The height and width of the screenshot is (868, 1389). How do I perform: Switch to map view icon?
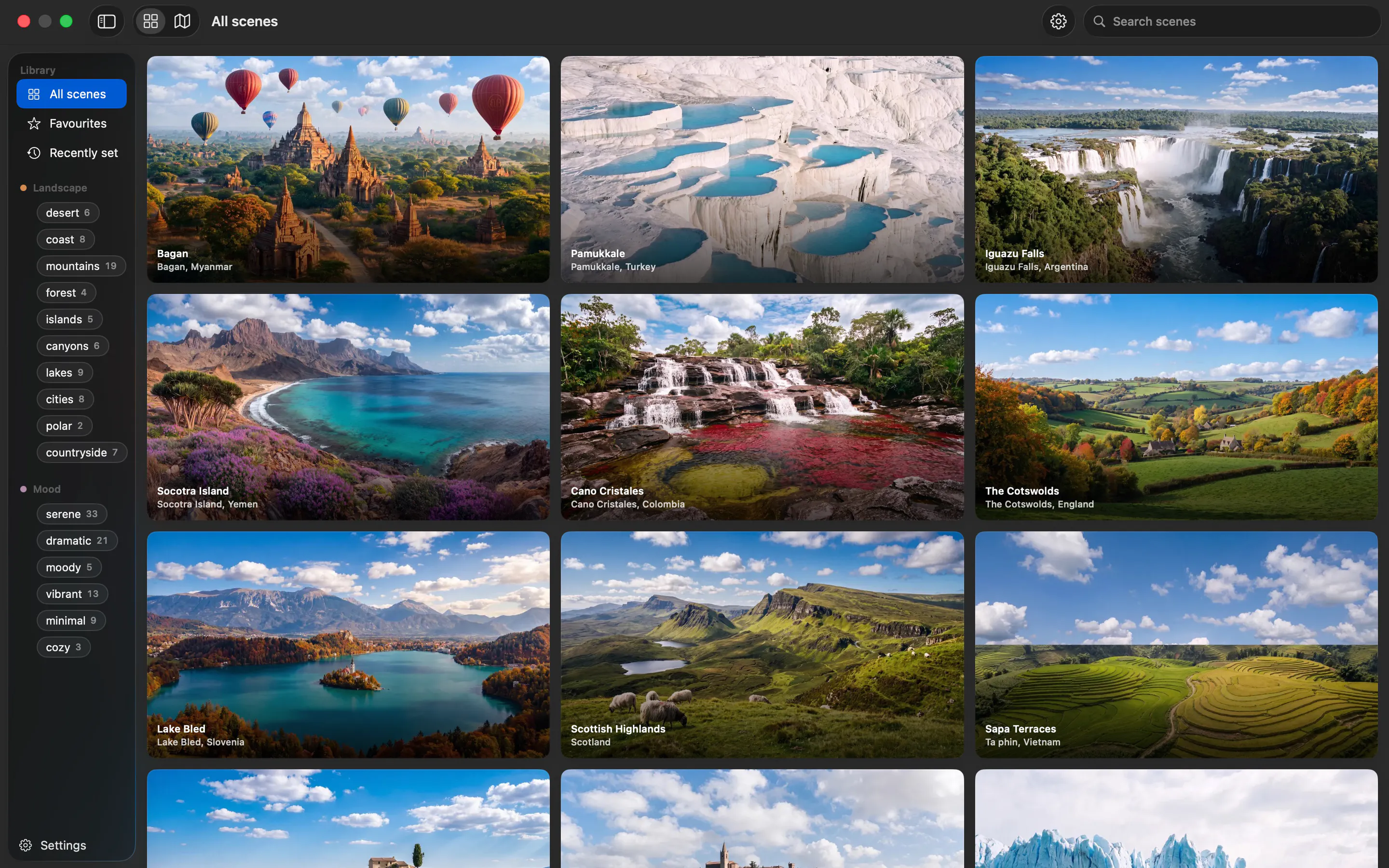coord(182,21)
